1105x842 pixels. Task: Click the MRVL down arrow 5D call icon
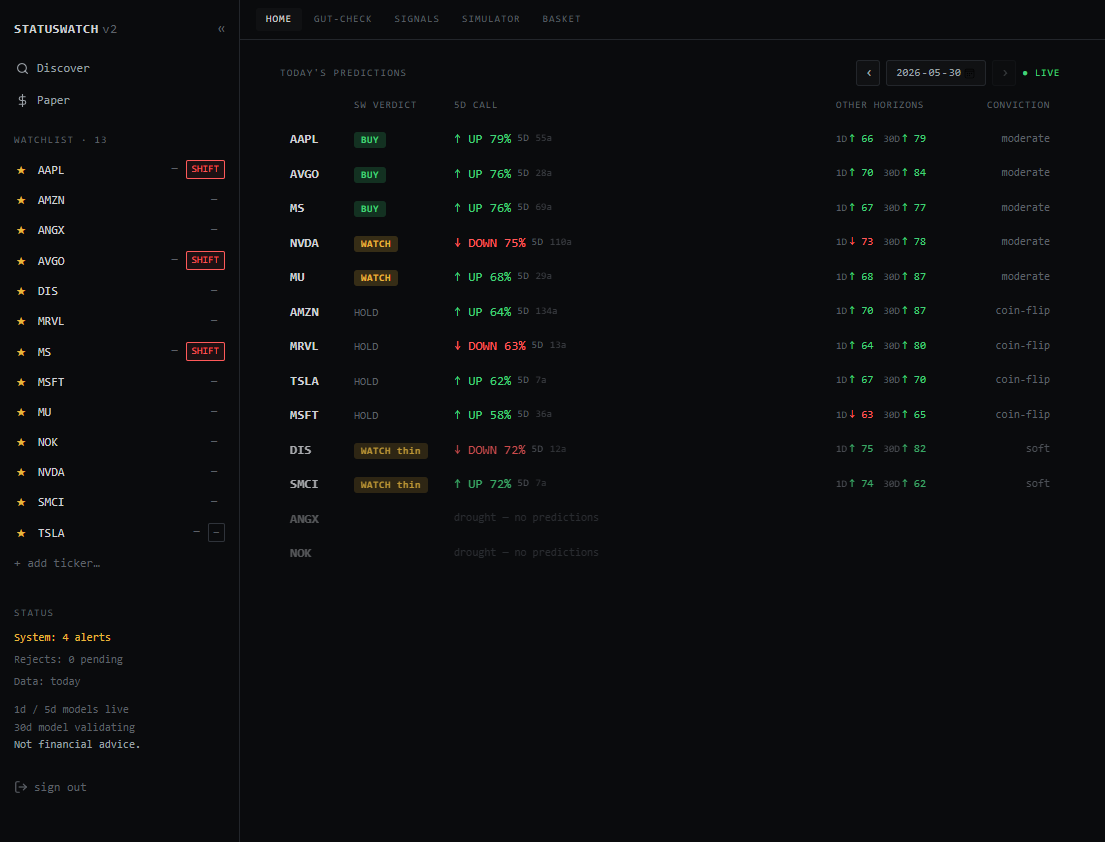point(457,345)
